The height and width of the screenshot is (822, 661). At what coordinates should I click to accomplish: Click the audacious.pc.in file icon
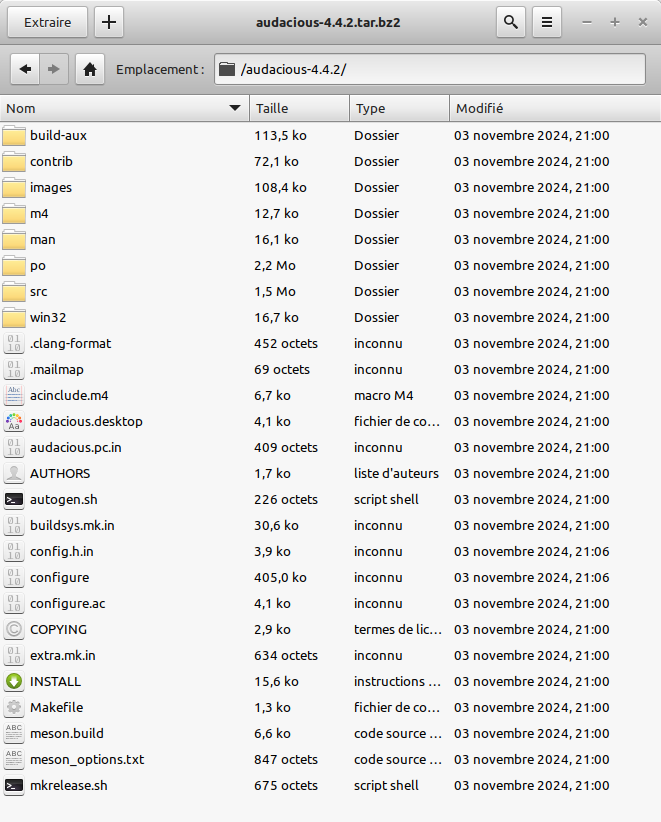tap(14, 448)
